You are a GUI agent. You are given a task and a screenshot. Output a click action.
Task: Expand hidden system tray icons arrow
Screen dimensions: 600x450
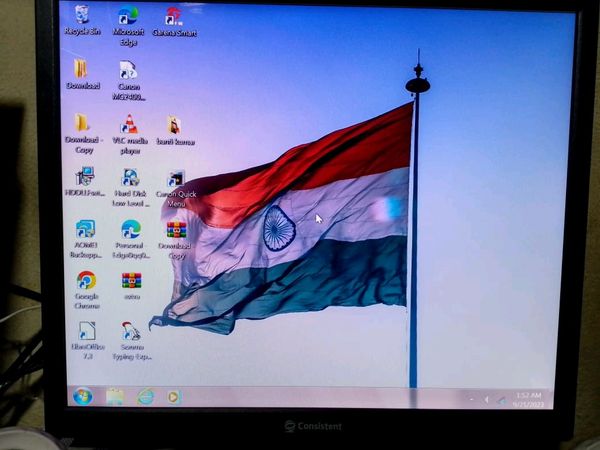472,400
